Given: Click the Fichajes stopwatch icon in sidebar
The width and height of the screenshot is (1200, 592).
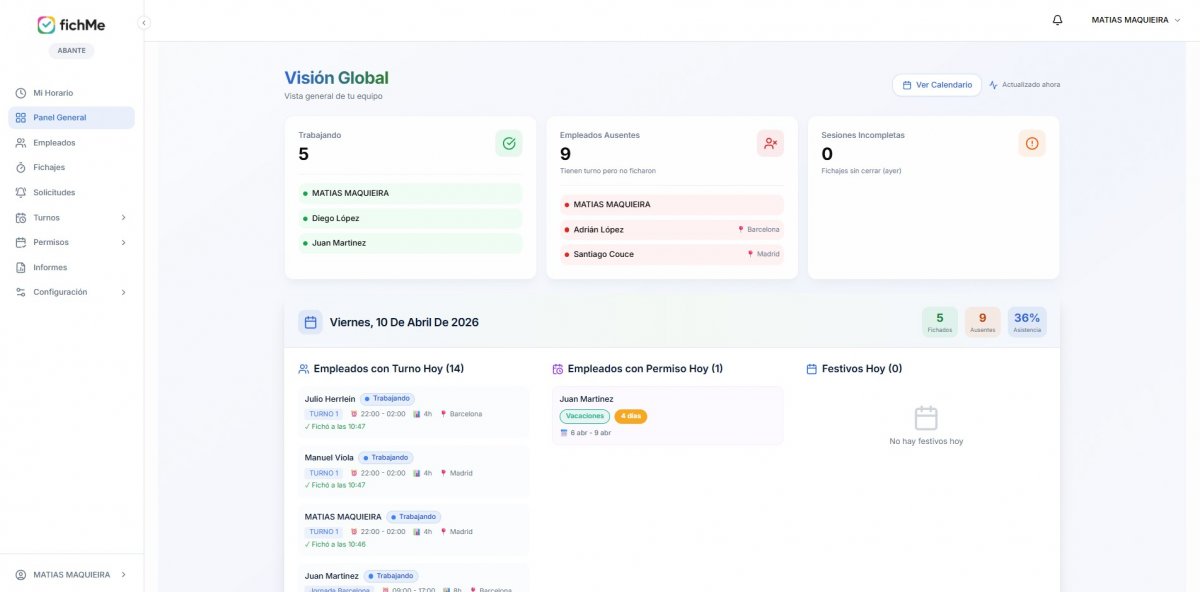Looking at the screenshot, I should click(21, 168).
